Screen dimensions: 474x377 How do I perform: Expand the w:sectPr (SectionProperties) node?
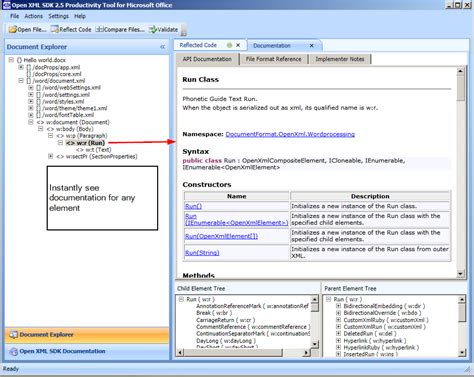[51, 156]
